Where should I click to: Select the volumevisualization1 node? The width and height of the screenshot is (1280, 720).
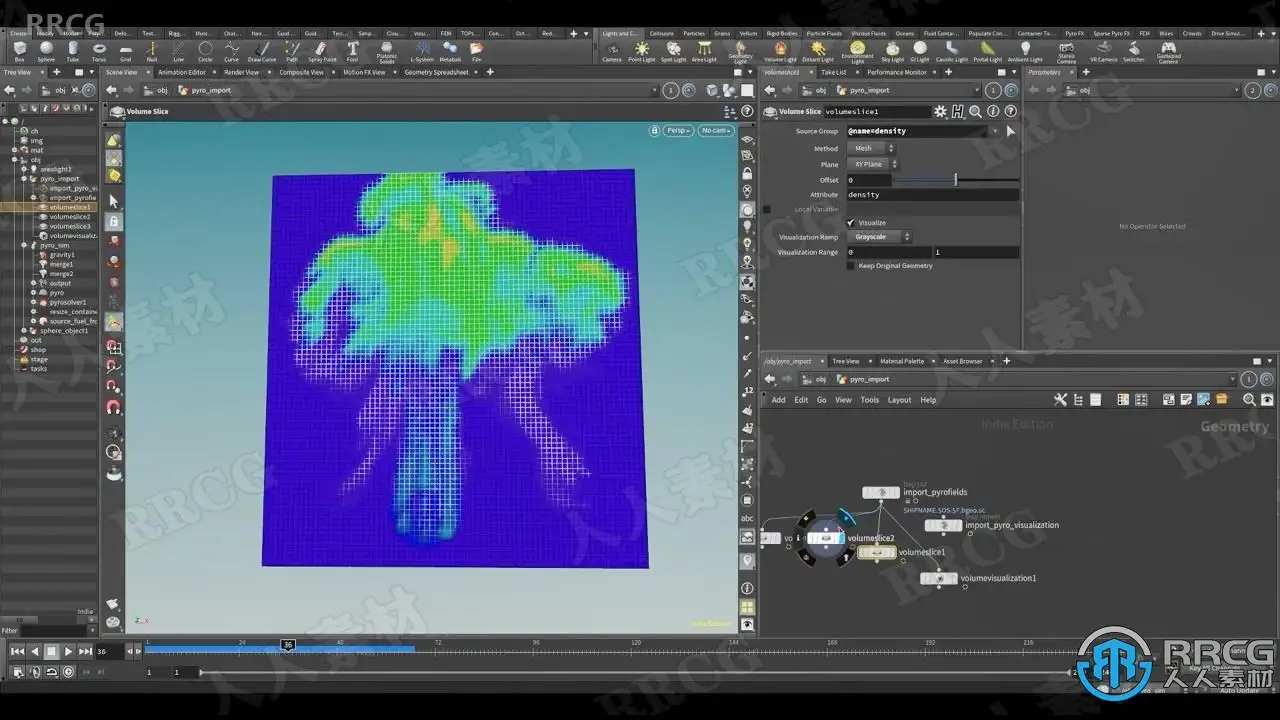coord(938,578)
